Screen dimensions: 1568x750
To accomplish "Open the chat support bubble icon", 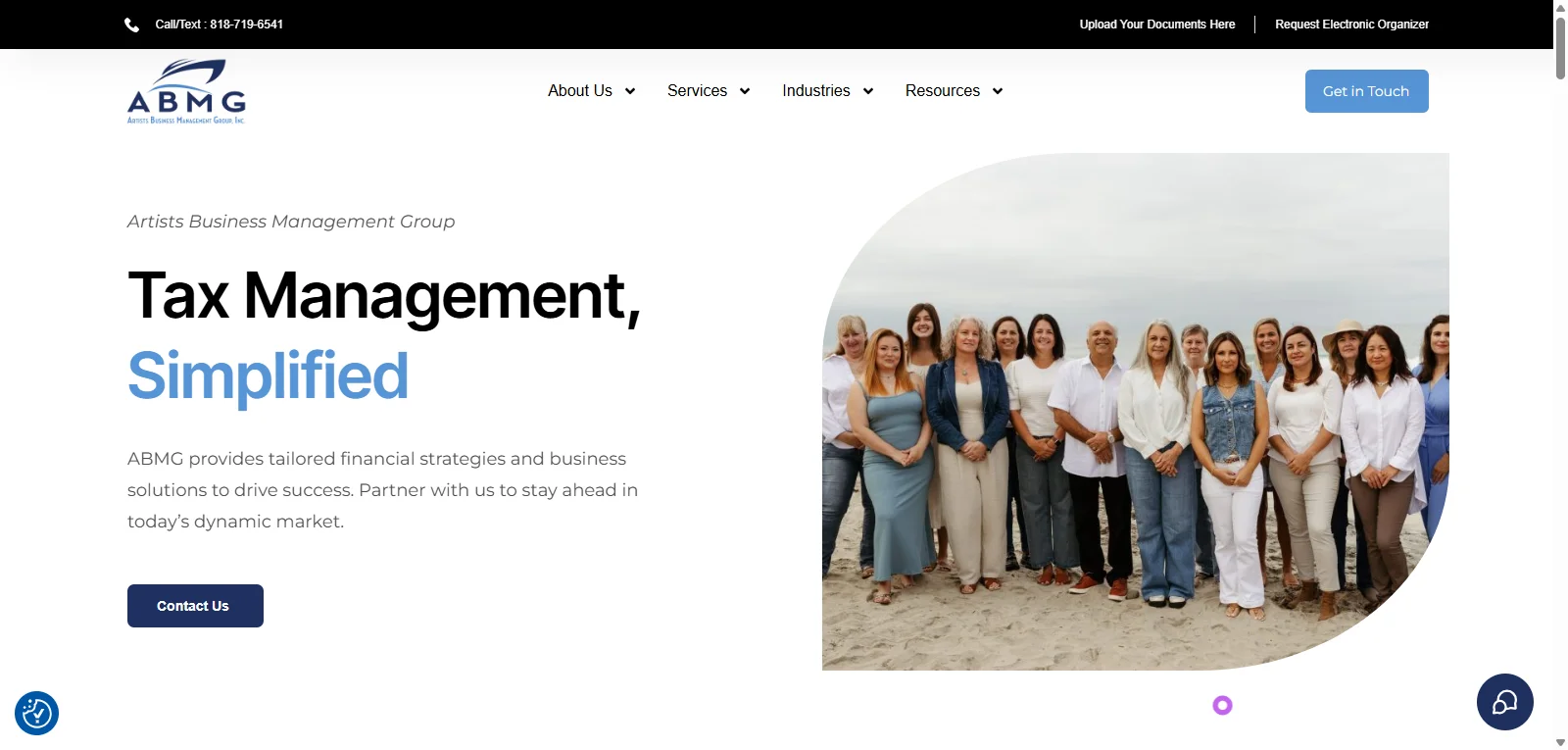I will click(x=1504, y=702).
